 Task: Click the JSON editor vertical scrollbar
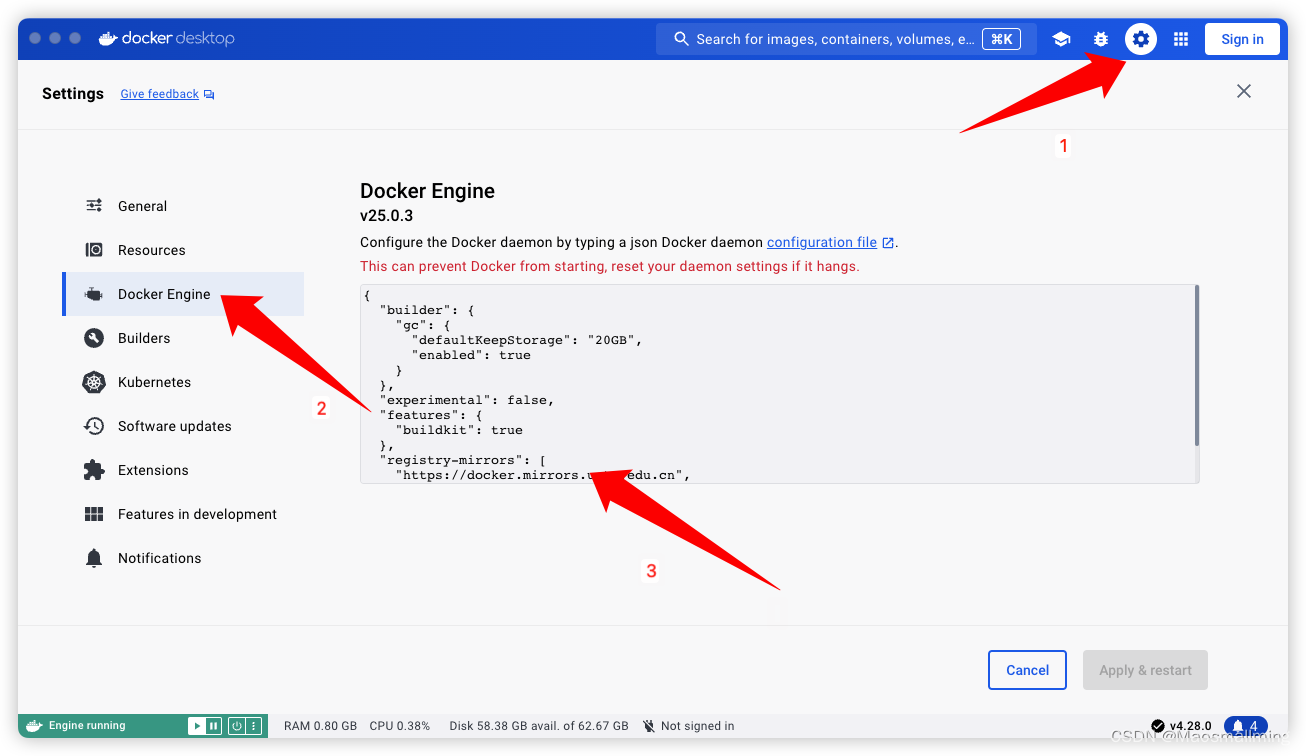[1196, 365]
